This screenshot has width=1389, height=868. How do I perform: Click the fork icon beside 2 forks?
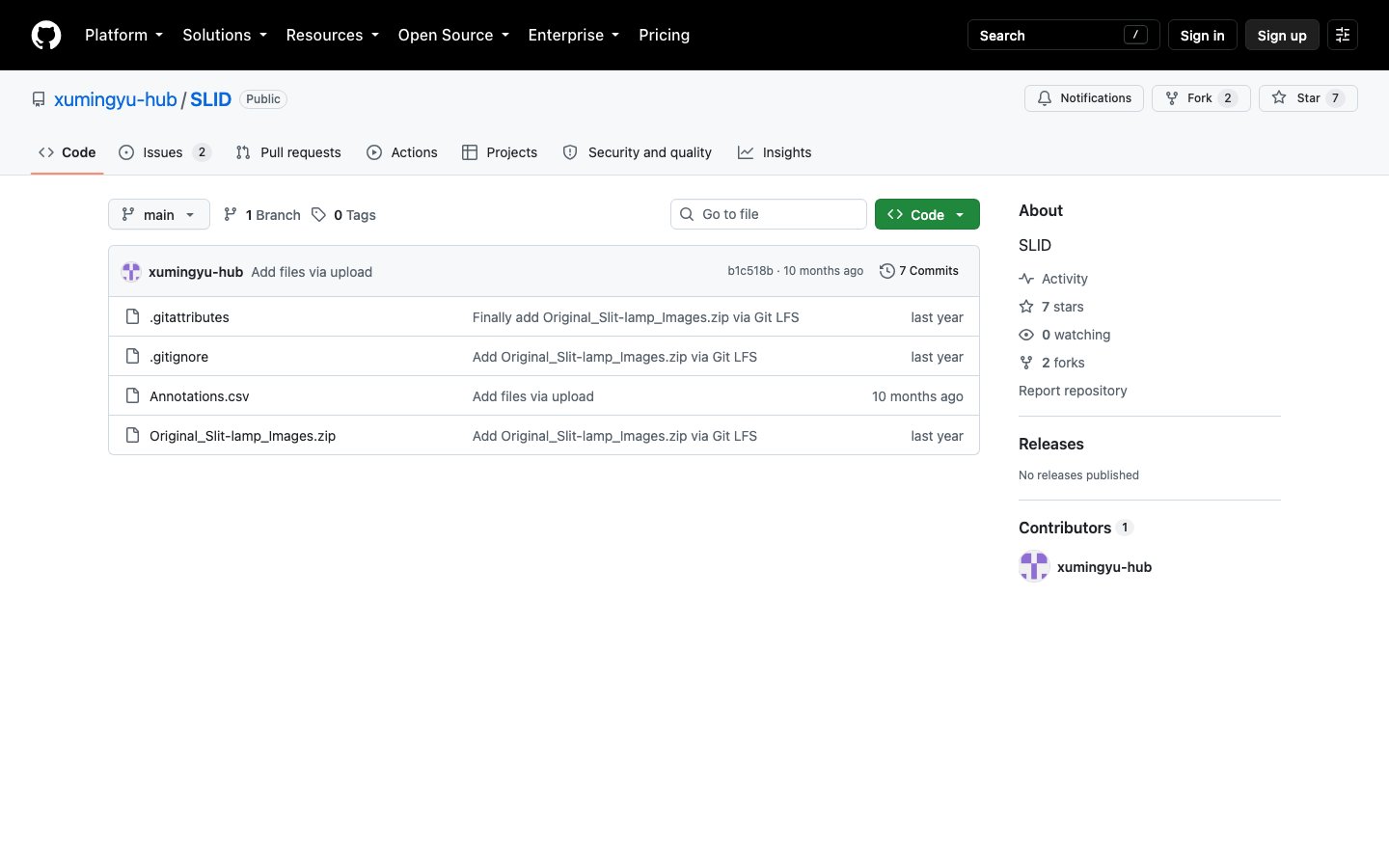coord(1026,363)
